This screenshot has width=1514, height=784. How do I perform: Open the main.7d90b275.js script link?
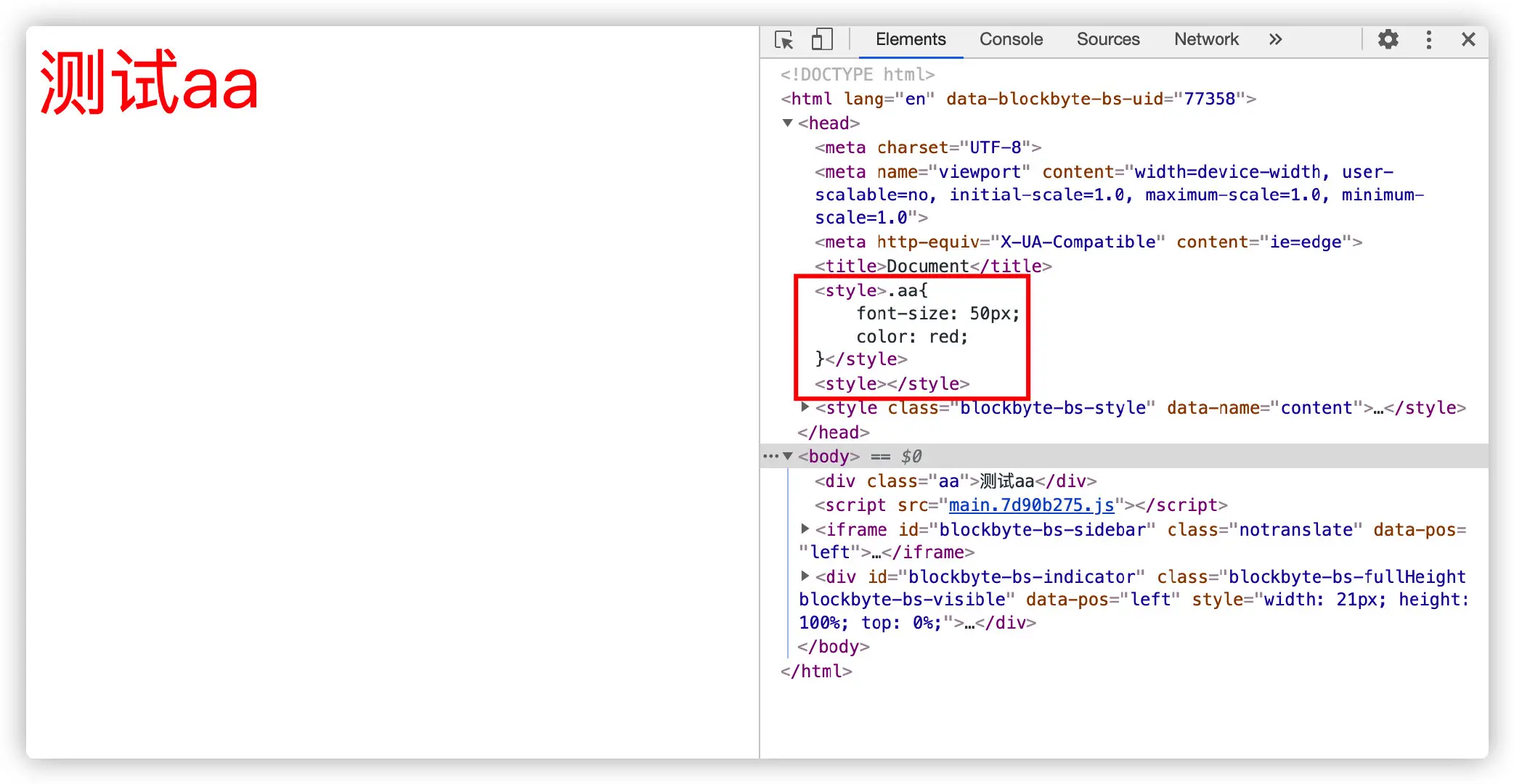click(1030, 505)
